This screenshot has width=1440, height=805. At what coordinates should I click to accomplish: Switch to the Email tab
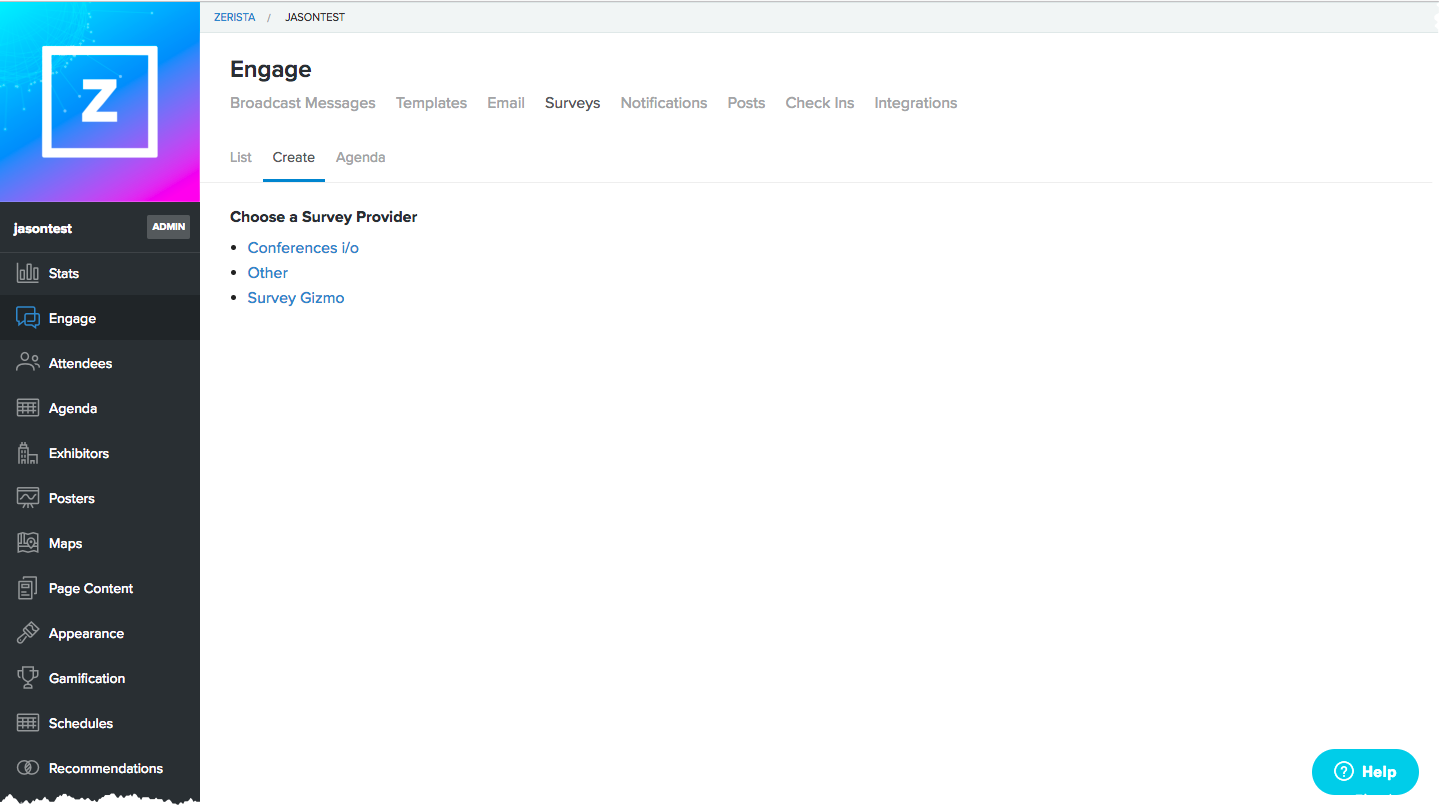click(506, 103)
